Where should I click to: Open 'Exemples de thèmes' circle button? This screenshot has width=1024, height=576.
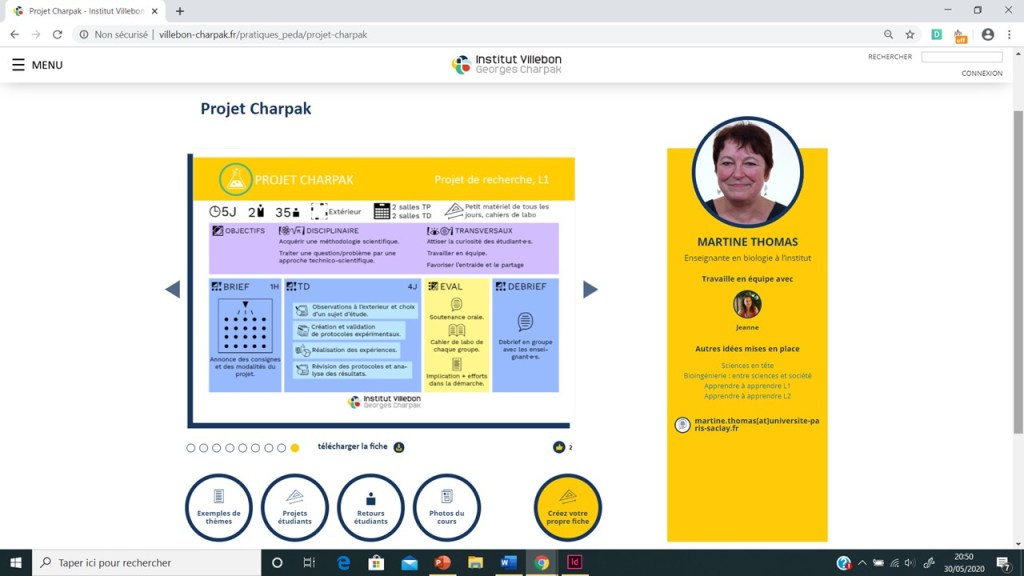pyautogui.click(x=218, y=507)
